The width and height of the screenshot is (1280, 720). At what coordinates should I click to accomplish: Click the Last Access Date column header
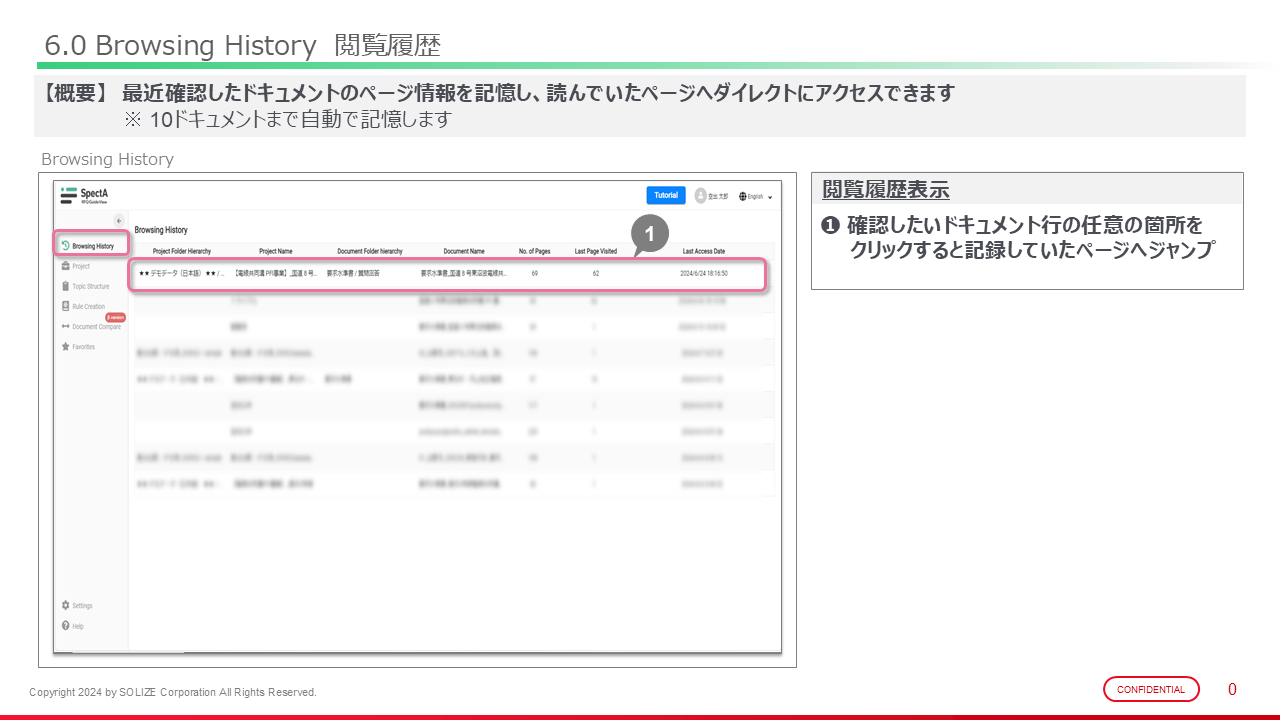tap(703, 251)
